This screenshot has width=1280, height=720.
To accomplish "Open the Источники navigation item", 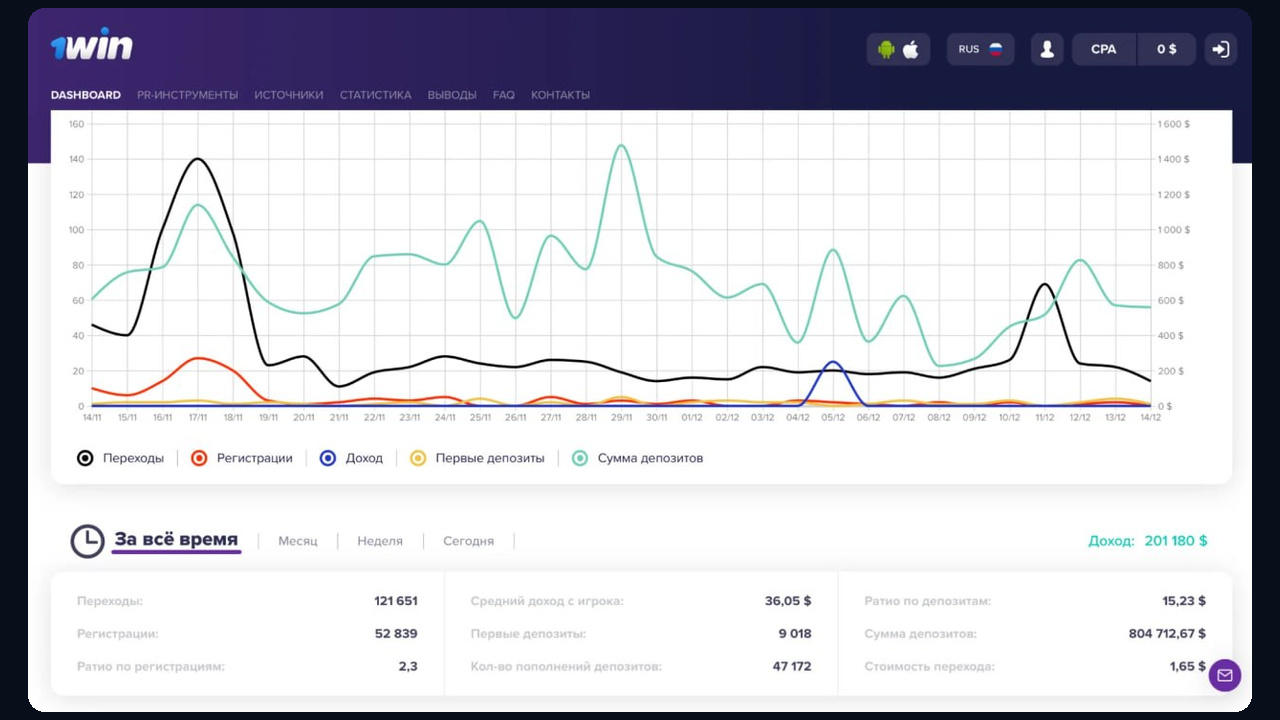I will pyautogui.click(x=289, y=95).
